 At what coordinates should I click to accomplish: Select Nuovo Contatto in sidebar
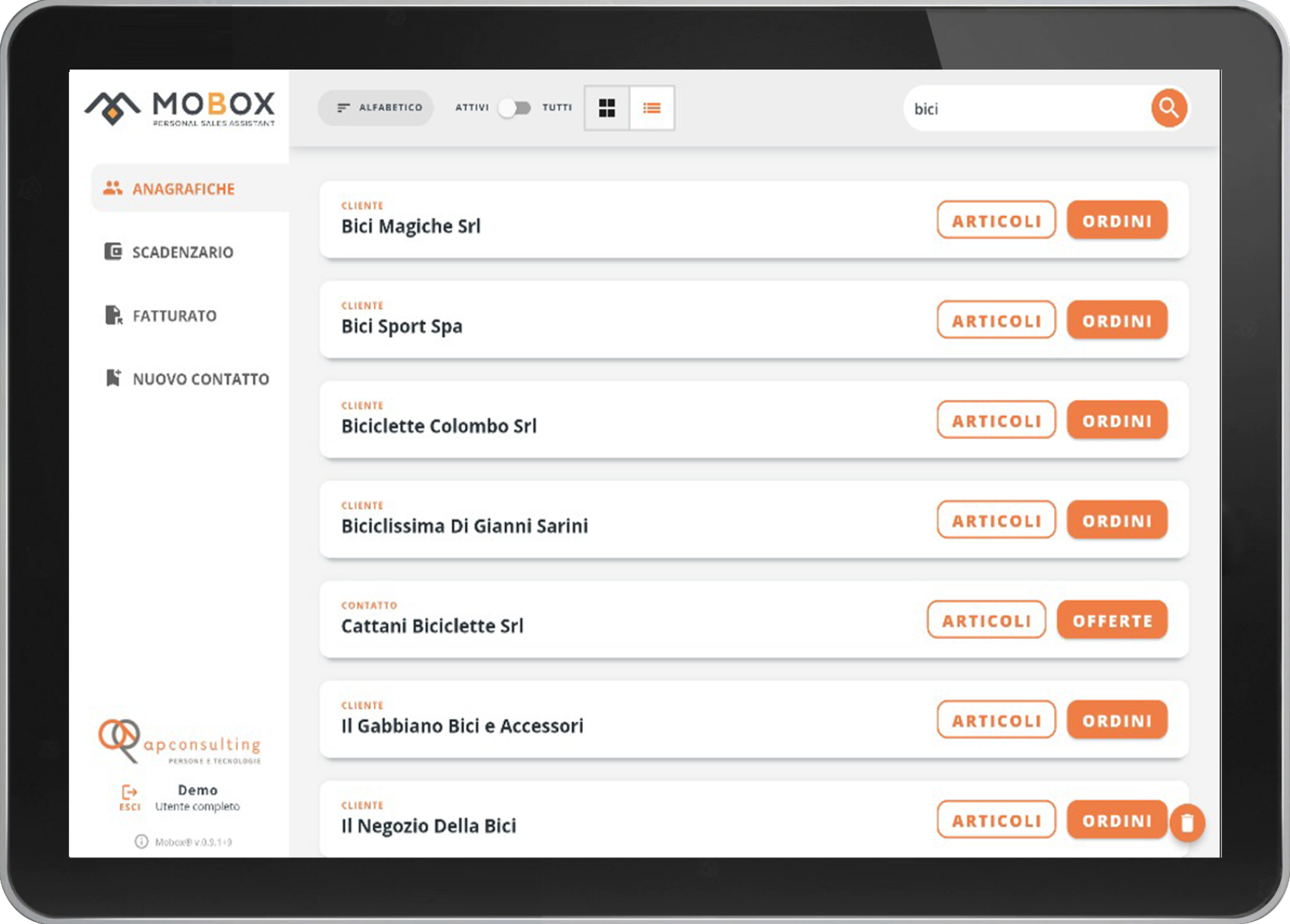click(x=200, y=380)
